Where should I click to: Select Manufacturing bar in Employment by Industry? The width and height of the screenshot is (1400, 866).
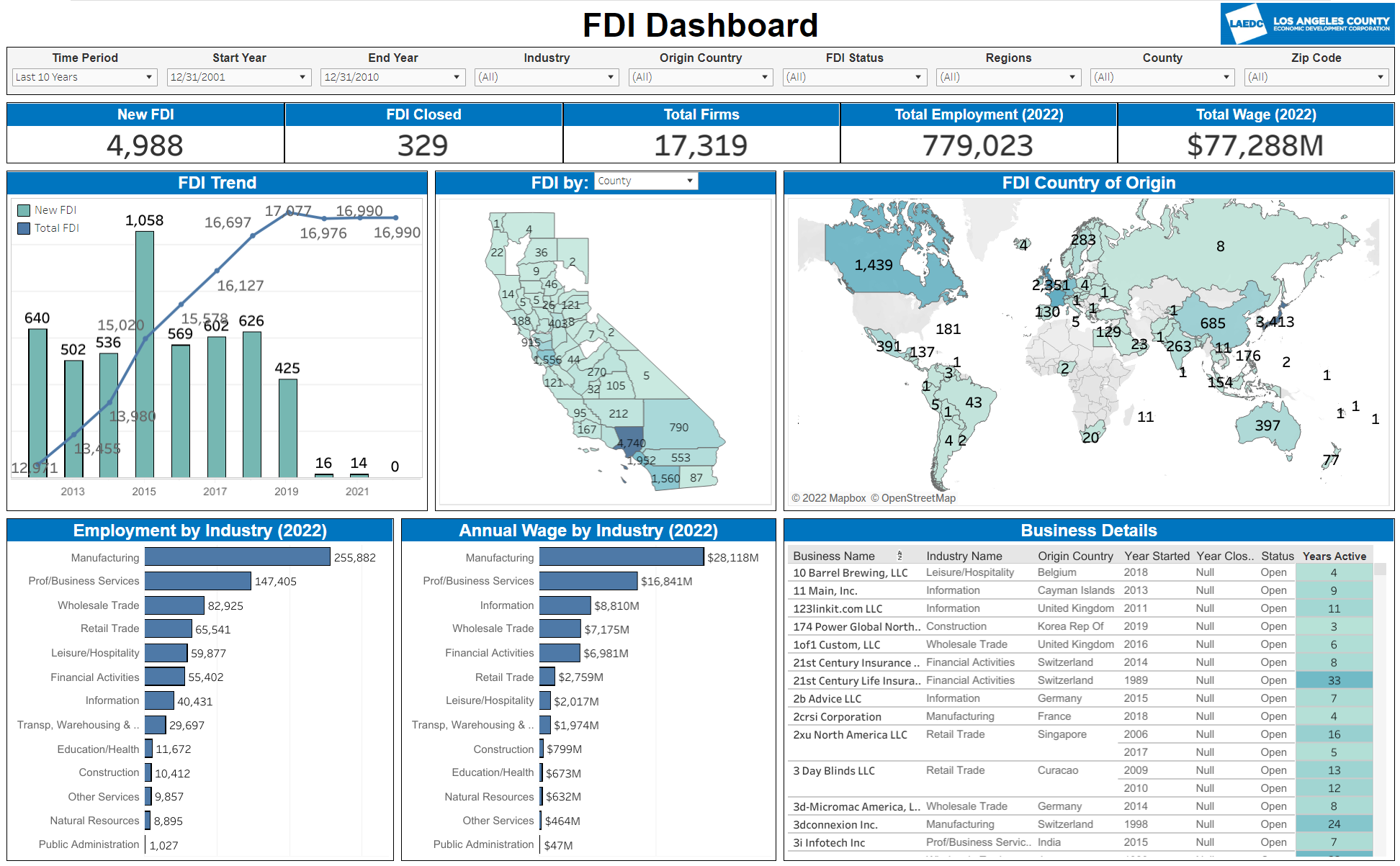tap(237, 557)
